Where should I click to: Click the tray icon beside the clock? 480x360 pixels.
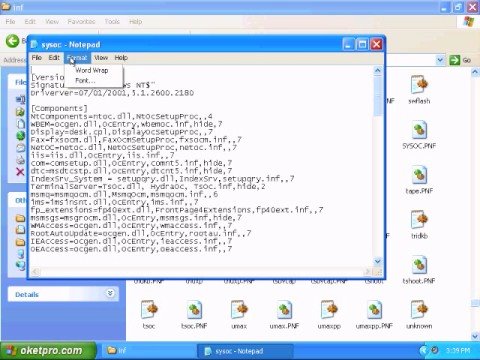point(435,350)
